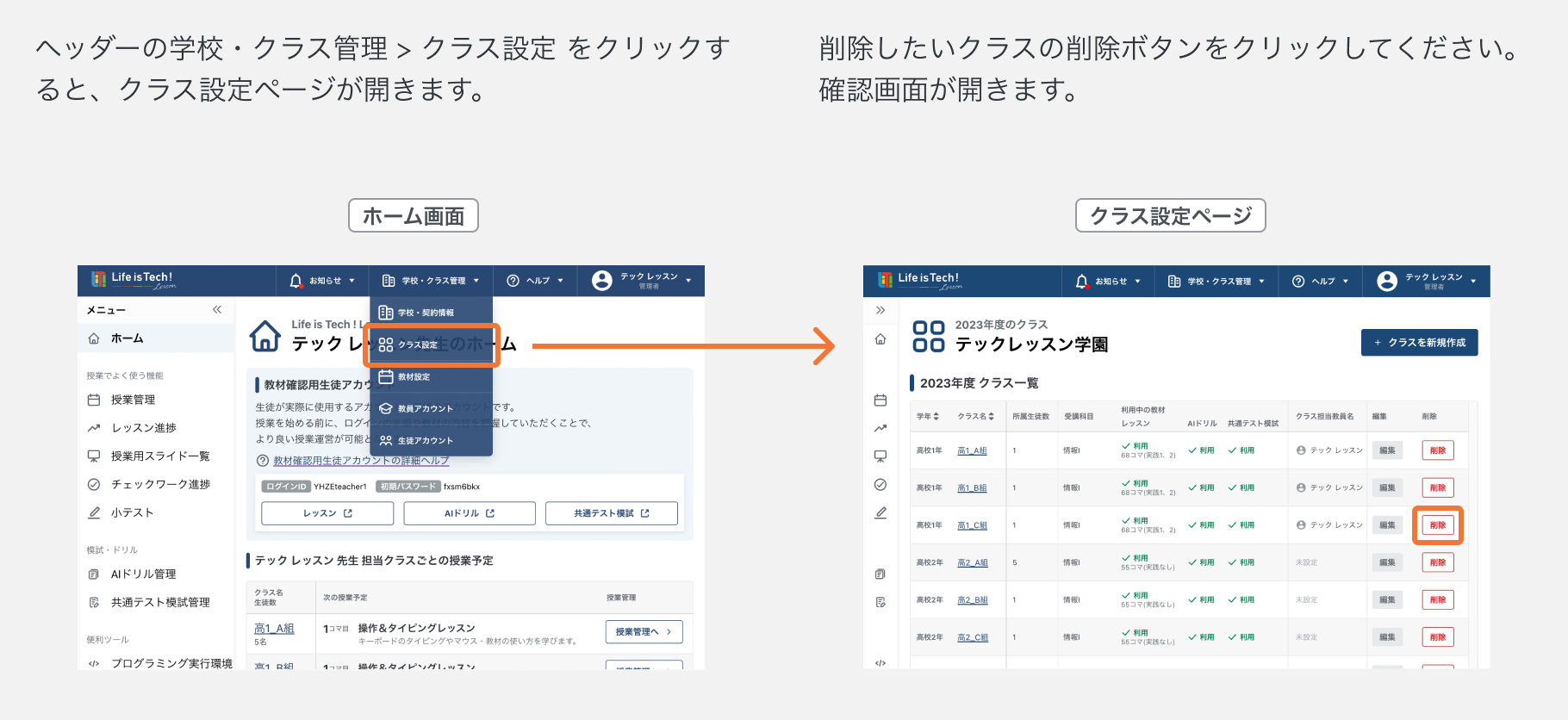This screenshot has height=720, width=1568.
Task: Click 削除 button for 高1_C組 row
Action: point(1437,524)
